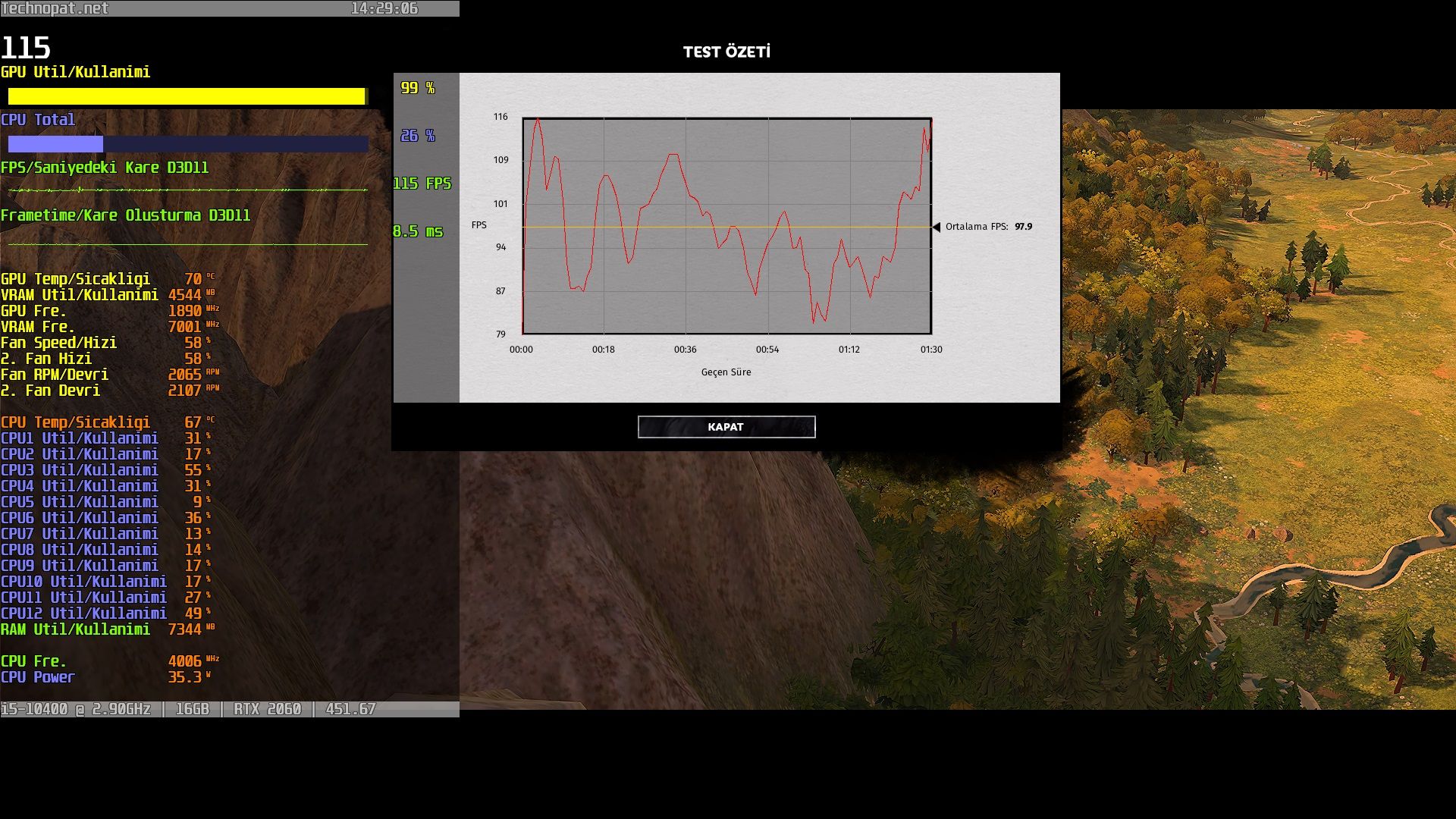Click the green 115 FPS readout
The width and height of the screenshot is (1456, 819).
[422, 184]
